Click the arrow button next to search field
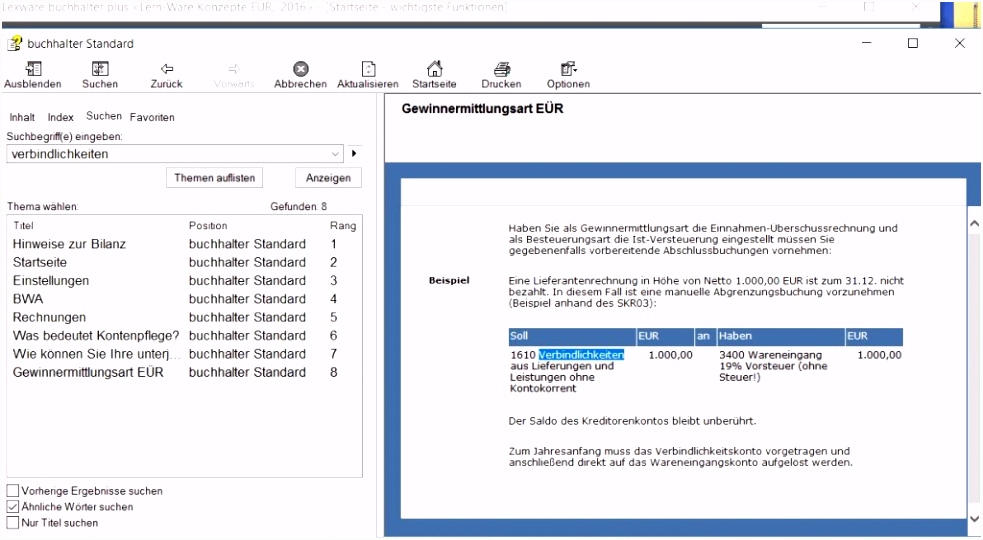The height and width of the screenshot is (540, 983). pos(354,154)
